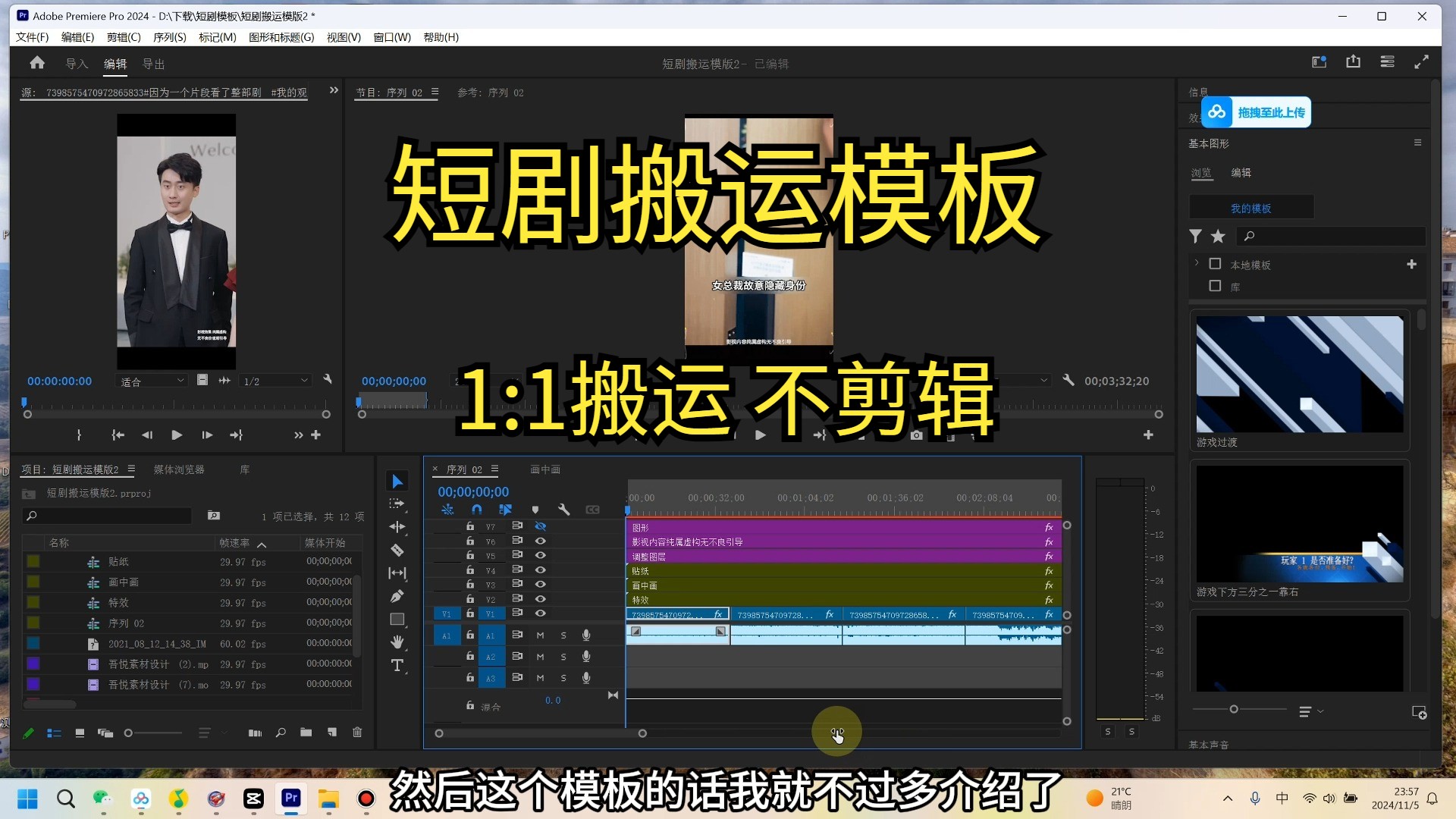Open Premiere Pro from the taskbar

[291, 799]
